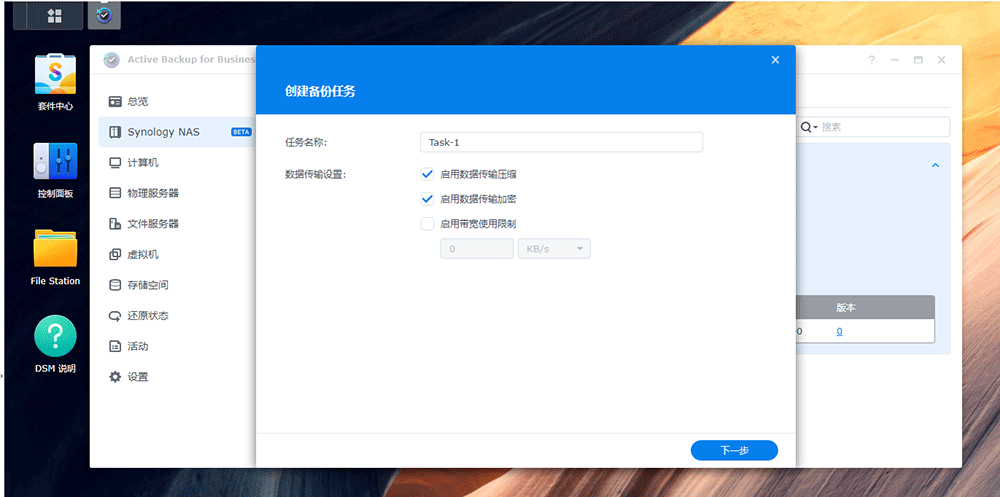Click the BETA badge next to Synology NAS

(241, 132)
